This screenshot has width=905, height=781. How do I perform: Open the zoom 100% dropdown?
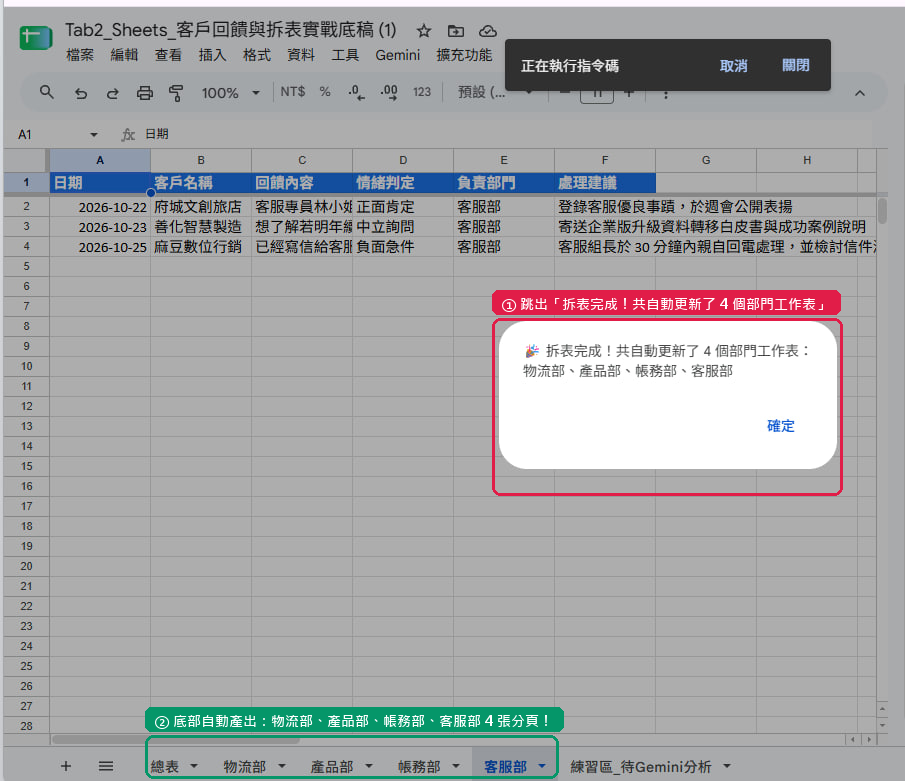230,93
